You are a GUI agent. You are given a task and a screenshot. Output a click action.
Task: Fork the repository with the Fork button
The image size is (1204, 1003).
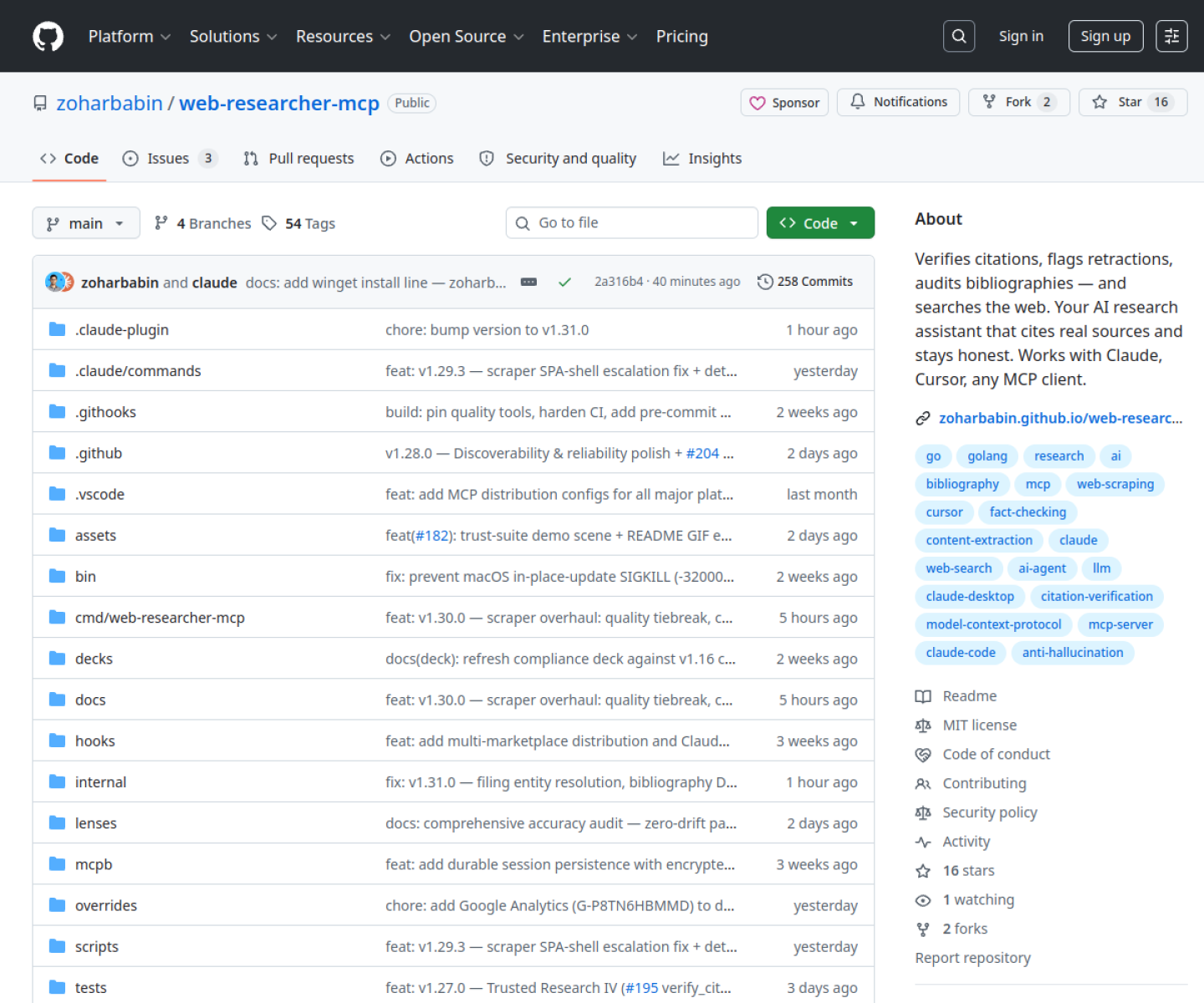point(1018,102)
